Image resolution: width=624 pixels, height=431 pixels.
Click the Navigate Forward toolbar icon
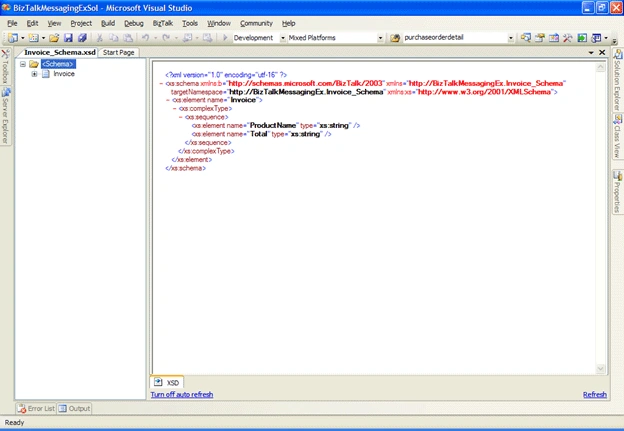tap(207, 38)
